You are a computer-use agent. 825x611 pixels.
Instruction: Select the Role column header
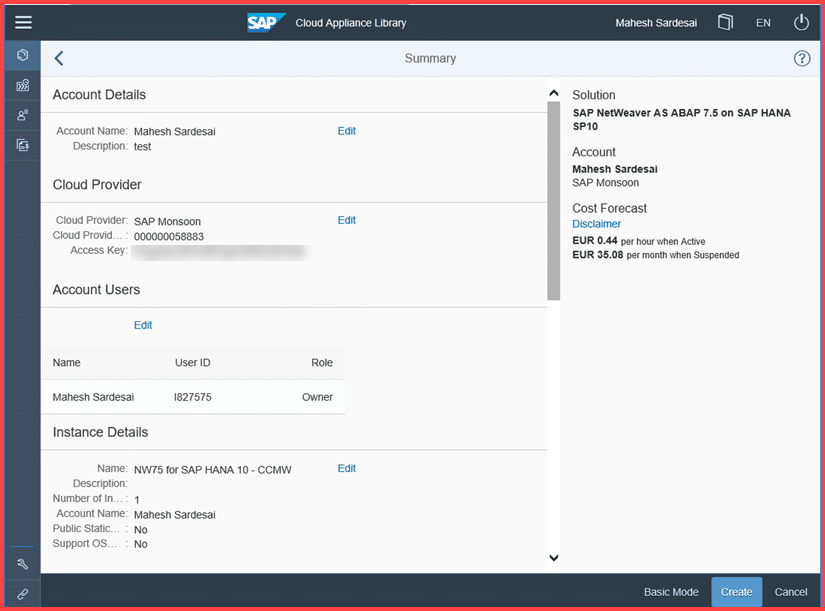point(322,363)
